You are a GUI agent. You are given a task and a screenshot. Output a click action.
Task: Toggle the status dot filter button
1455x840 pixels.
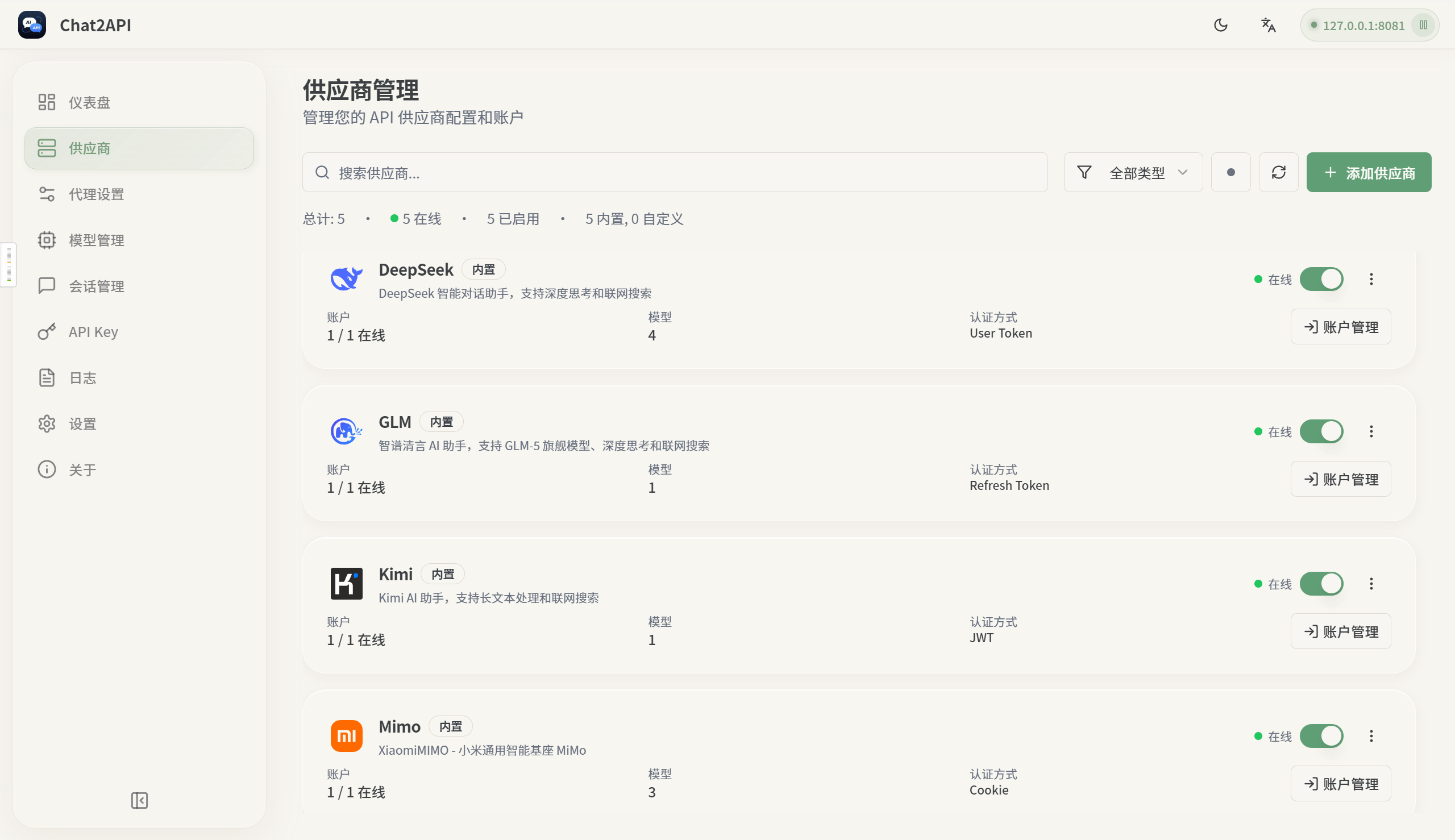[1230, 173]
